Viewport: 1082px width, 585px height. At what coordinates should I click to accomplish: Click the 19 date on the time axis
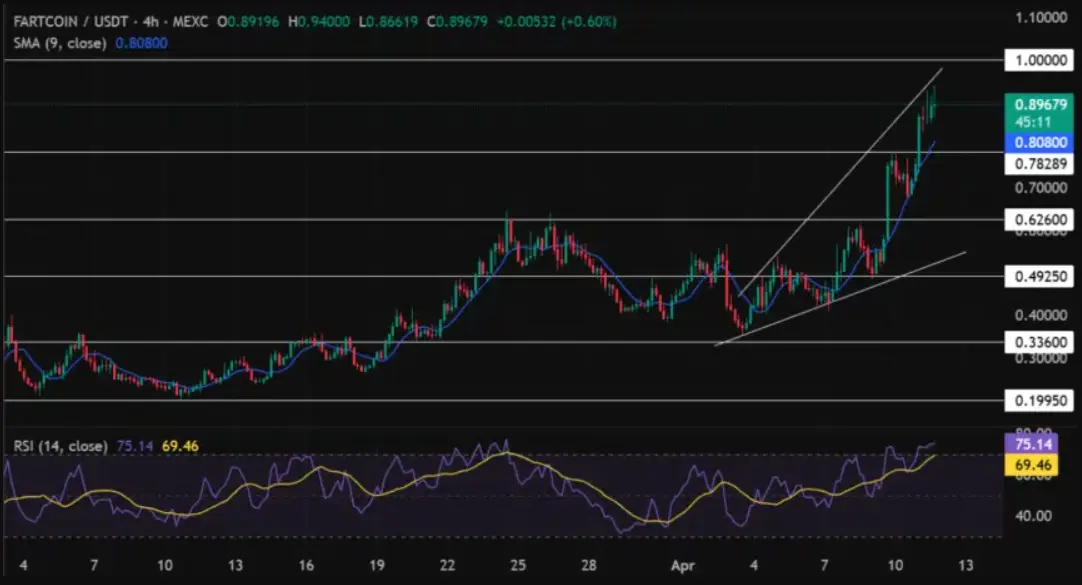coord(379,565)
